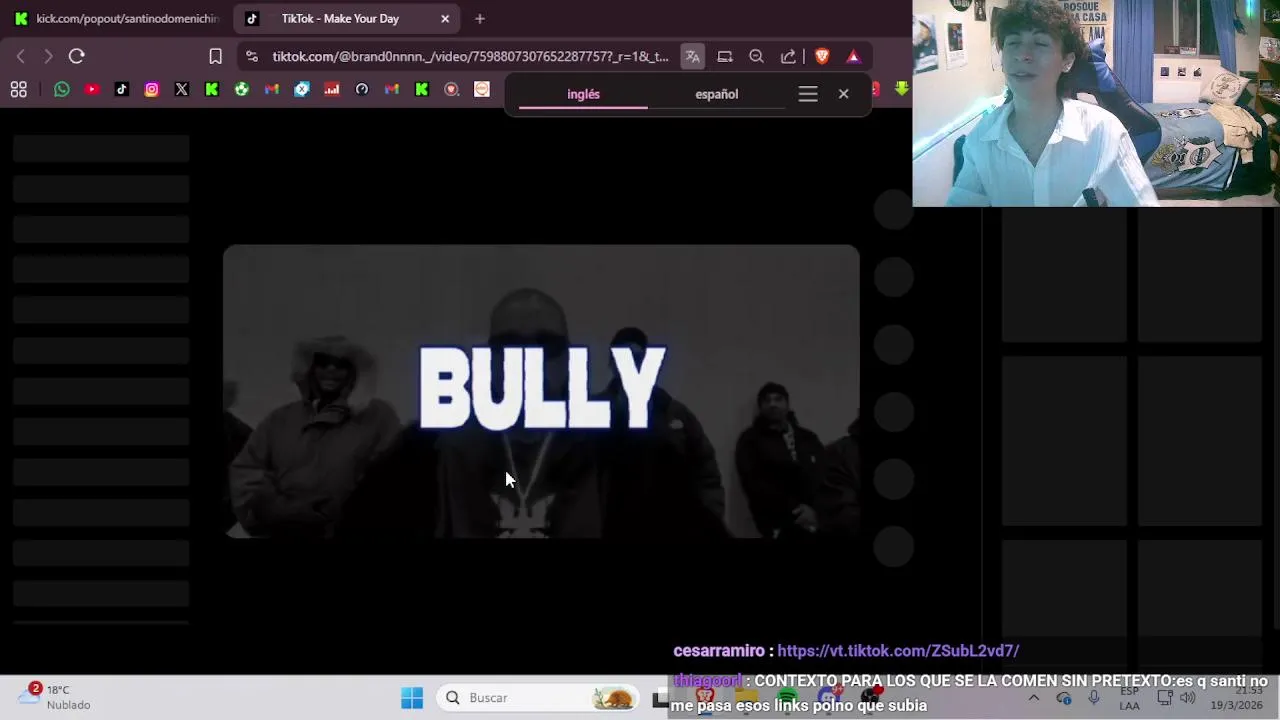Viewport: 1280px width, 720px height.
Task: Open the vt.tiktok.com/ZSubL2vd7 chat link
Action: (898, 651)
